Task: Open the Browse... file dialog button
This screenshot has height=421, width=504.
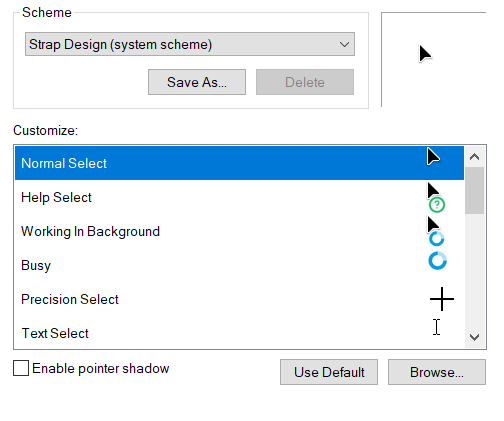Action: tap(437, 372)
